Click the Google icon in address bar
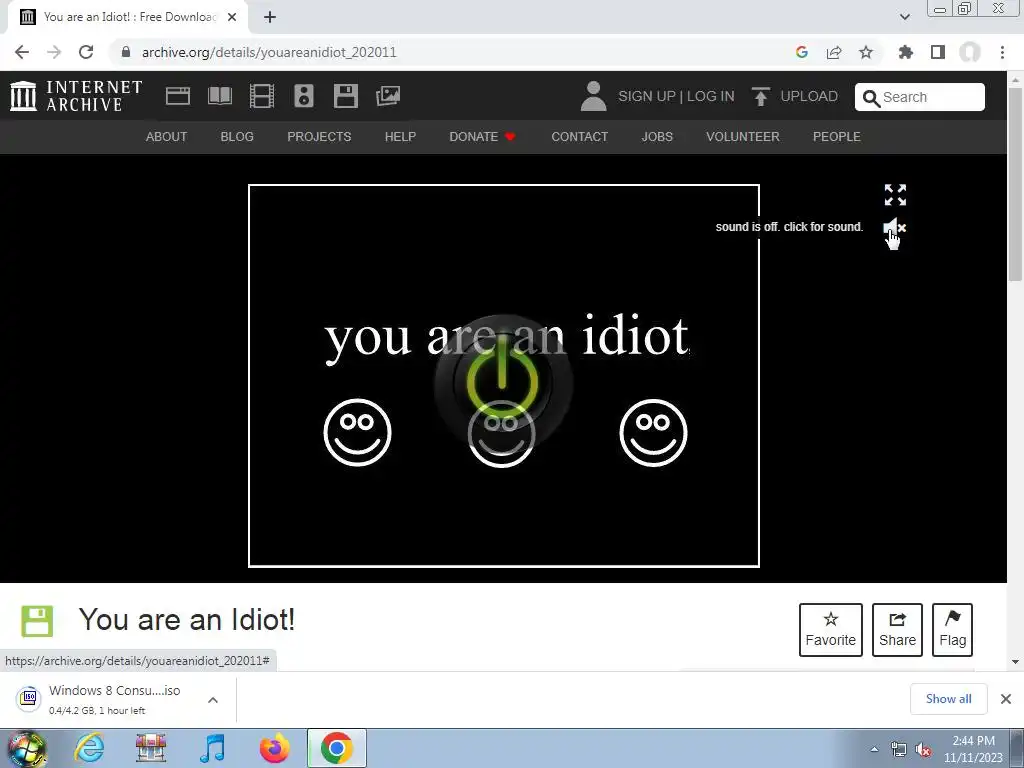 pyautogui.click(x=802, y=52)
